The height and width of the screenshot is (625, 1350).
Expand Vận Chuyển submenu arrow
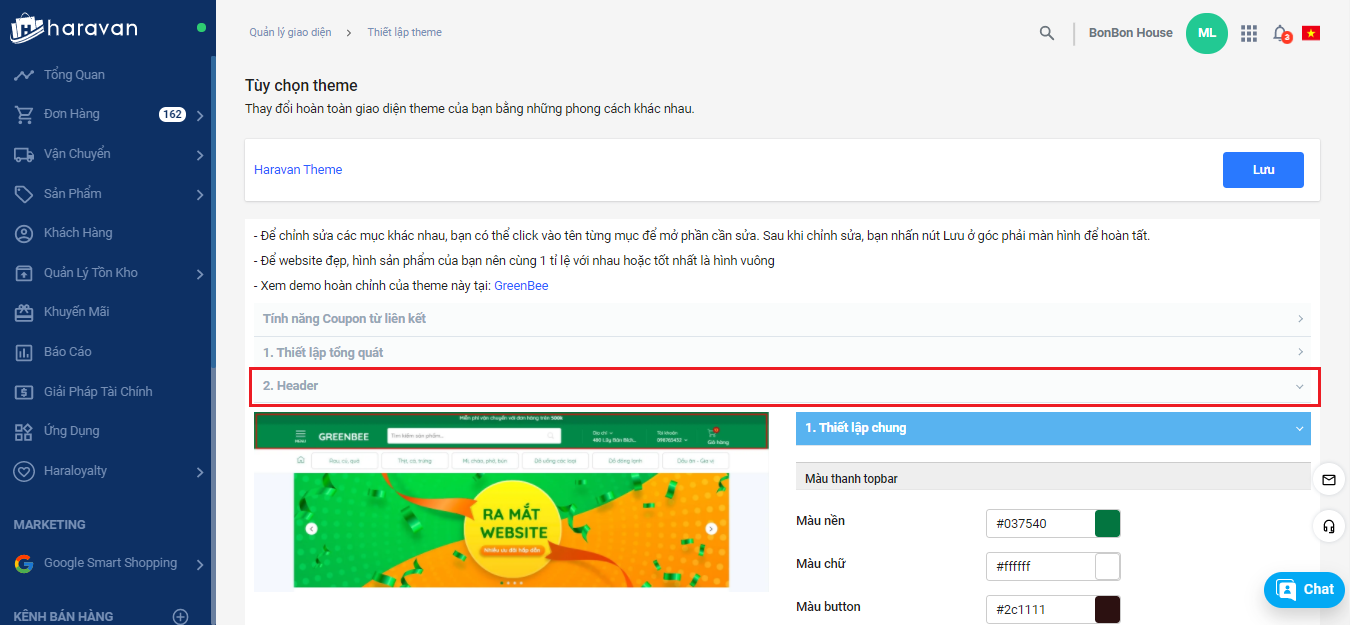click(x=200, y=155)
